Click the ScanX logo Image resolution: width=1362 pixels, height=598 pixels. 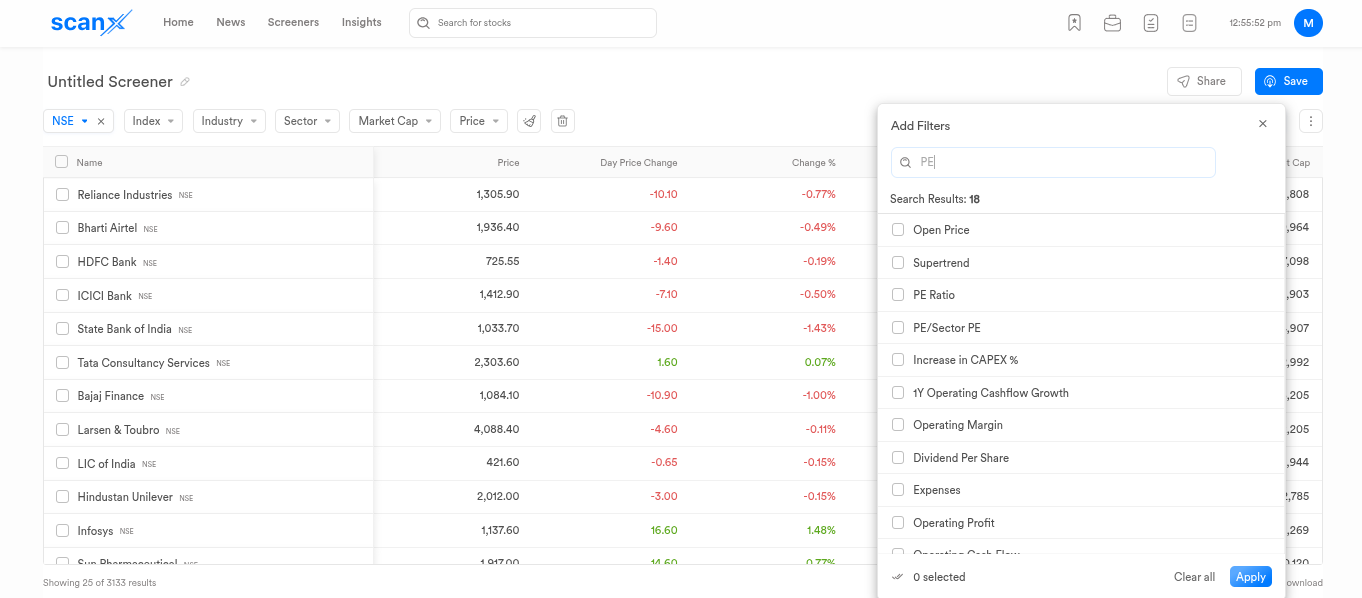click(91, 22)
